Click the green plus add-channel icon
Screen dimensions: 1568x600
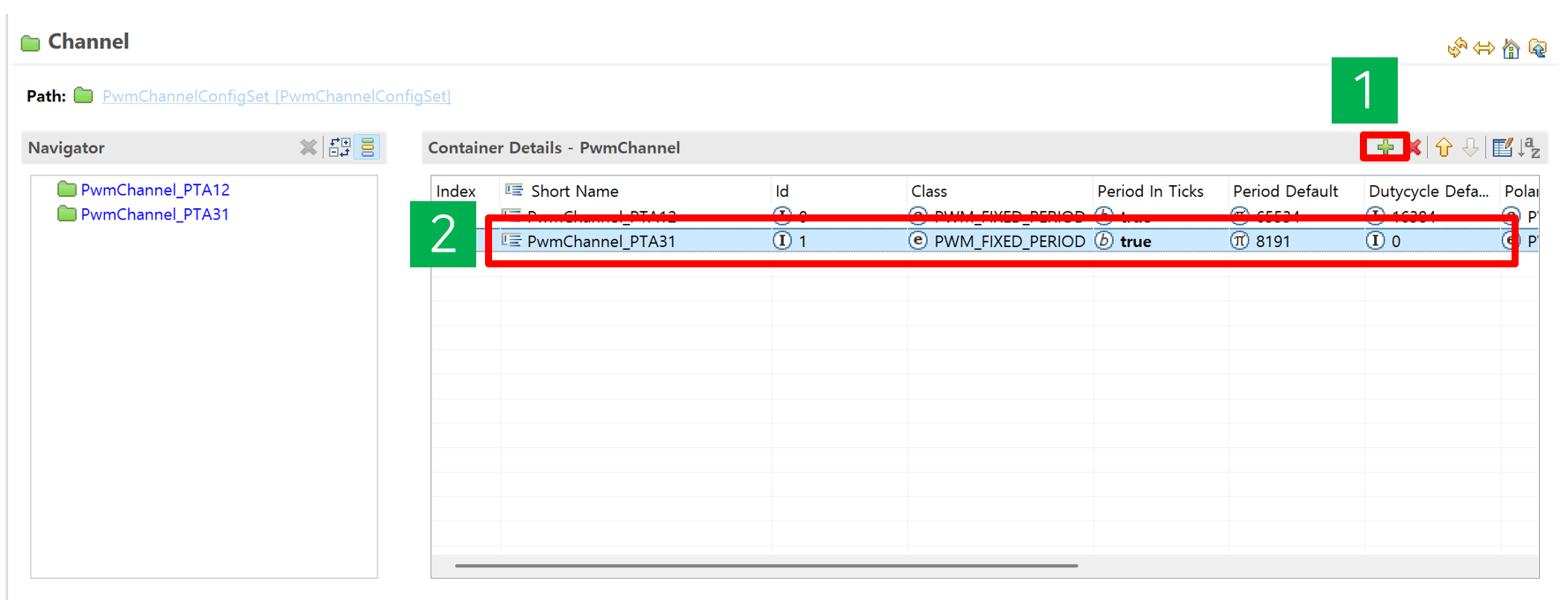click(1385, 147)
